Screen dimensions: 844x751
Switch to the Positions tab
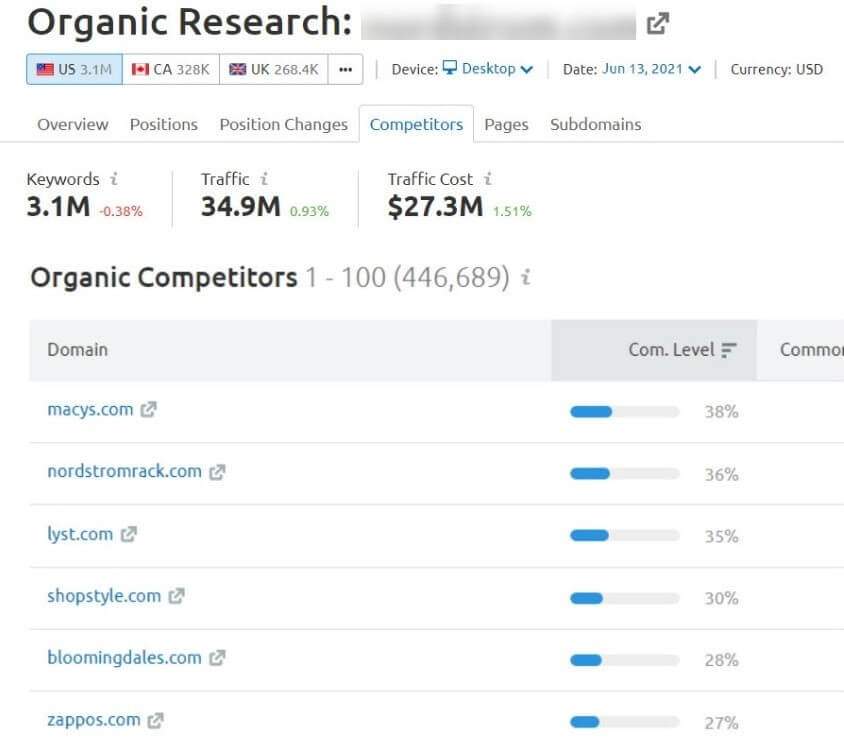[x=164, y=124]
